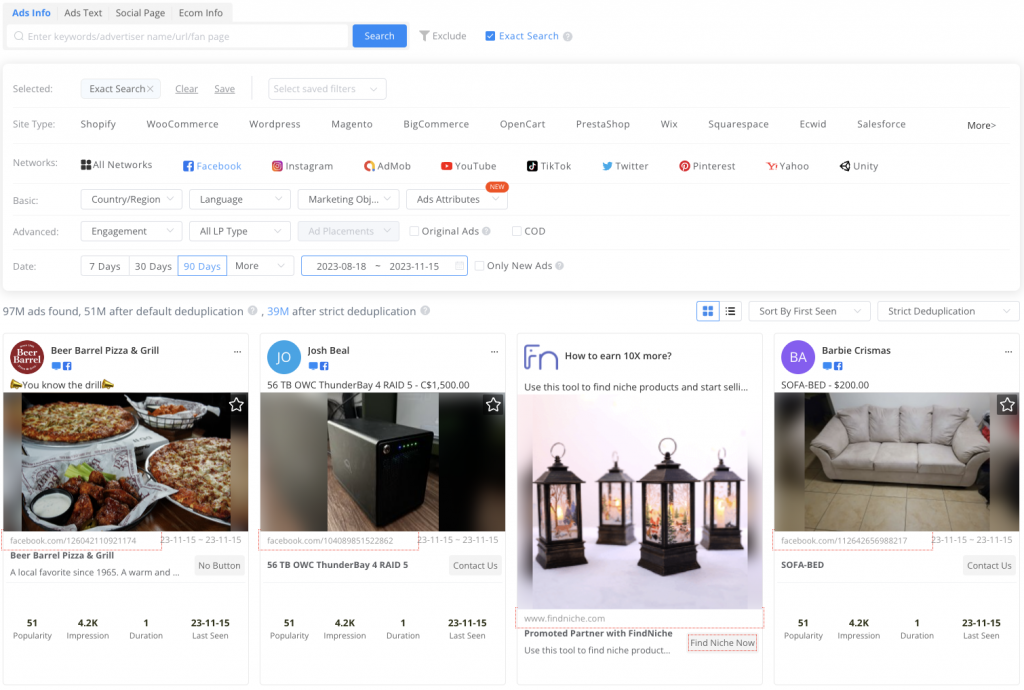Open the Ads Attributes dropdown
1024x690 pixels.
(456, 199)
